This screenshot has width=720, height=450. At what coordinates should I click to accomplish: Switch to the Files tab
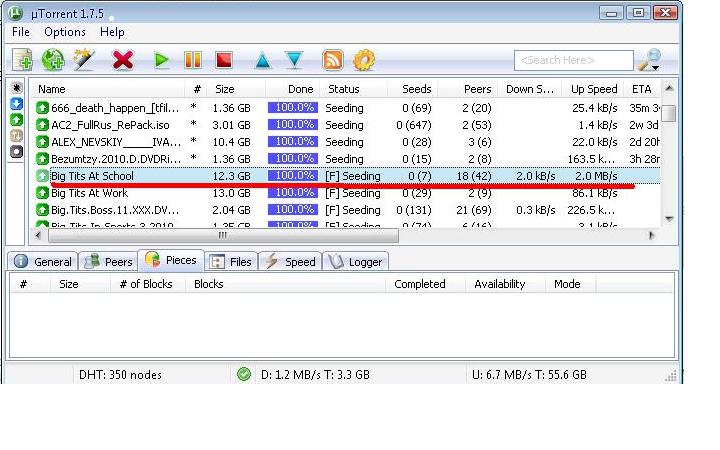(231, 262)
